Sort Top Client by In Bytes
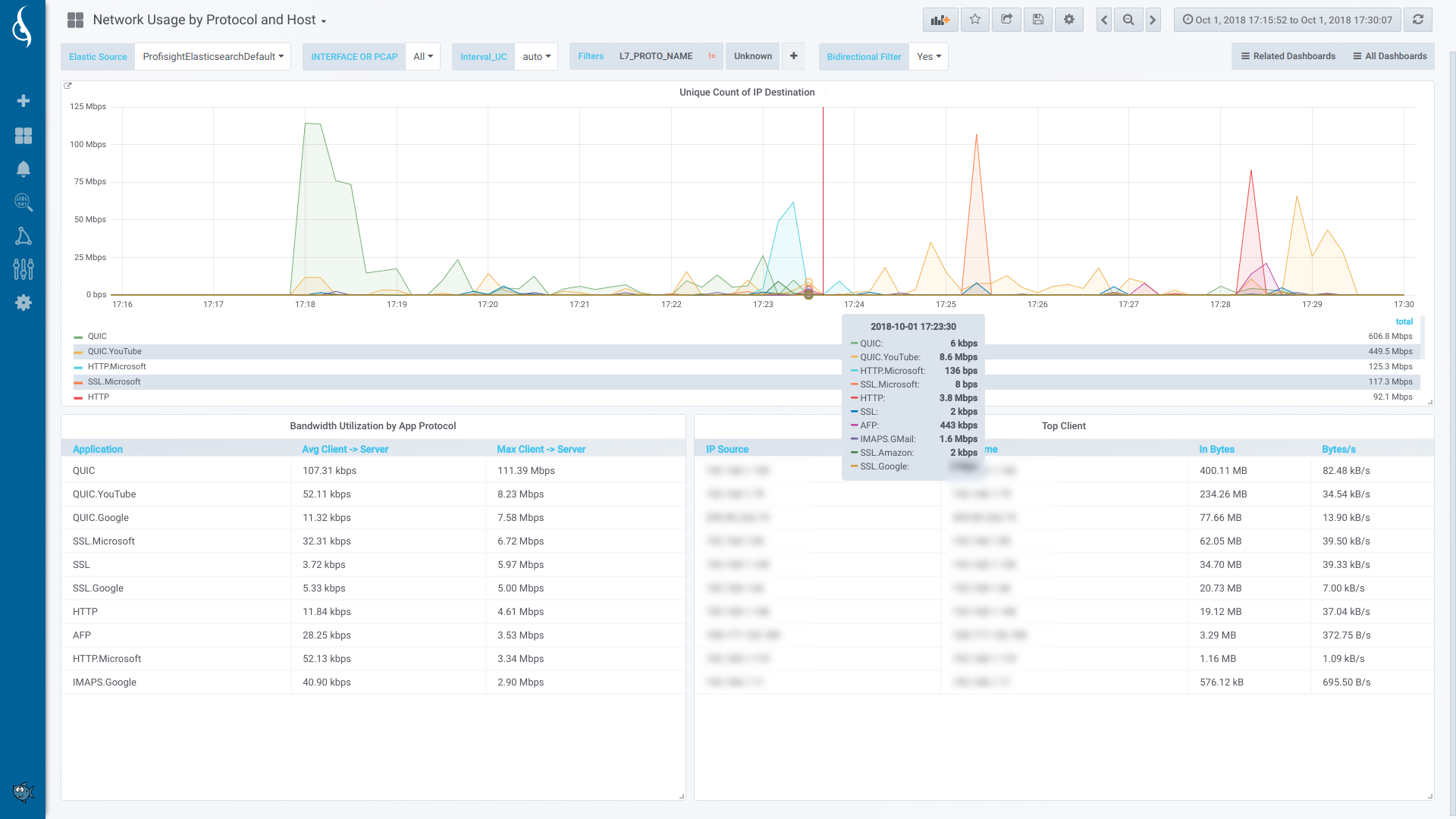Image resolution: width=1456 pixels, height=819 pixels. (x=1216, y=450)
